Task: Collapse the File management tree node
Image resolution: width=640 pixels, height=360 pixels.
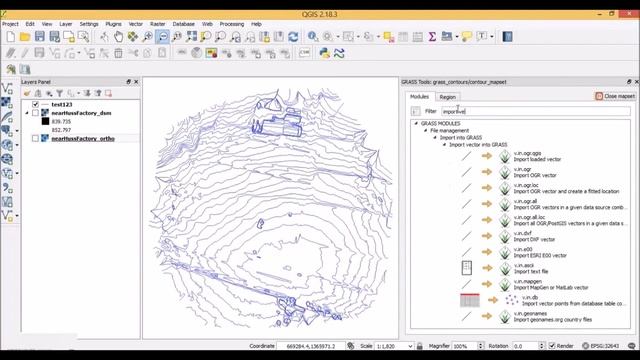Action: (425, 131)
